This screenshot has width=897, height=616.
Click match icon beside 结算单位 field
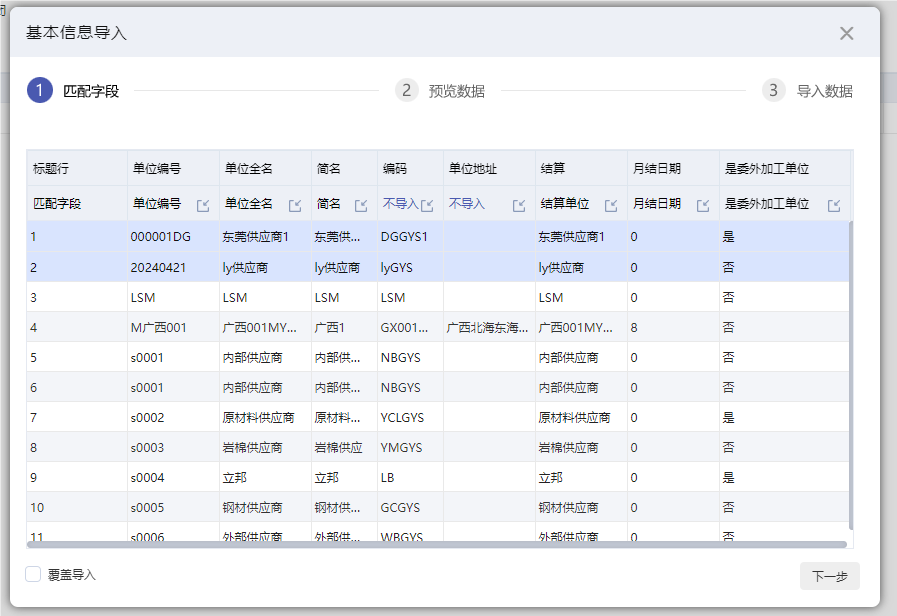[x=611, y=205]
